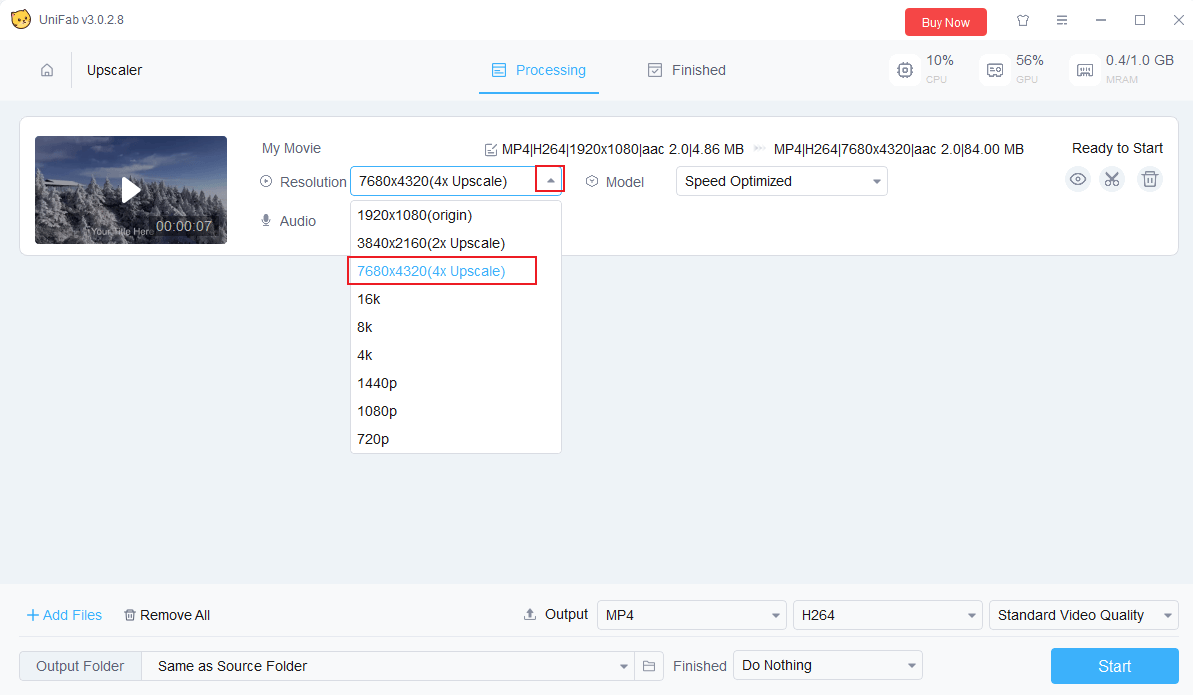Go to the Home screen icon
The width and height of the screenshot is (1193, 695).
tap(47, 70)
